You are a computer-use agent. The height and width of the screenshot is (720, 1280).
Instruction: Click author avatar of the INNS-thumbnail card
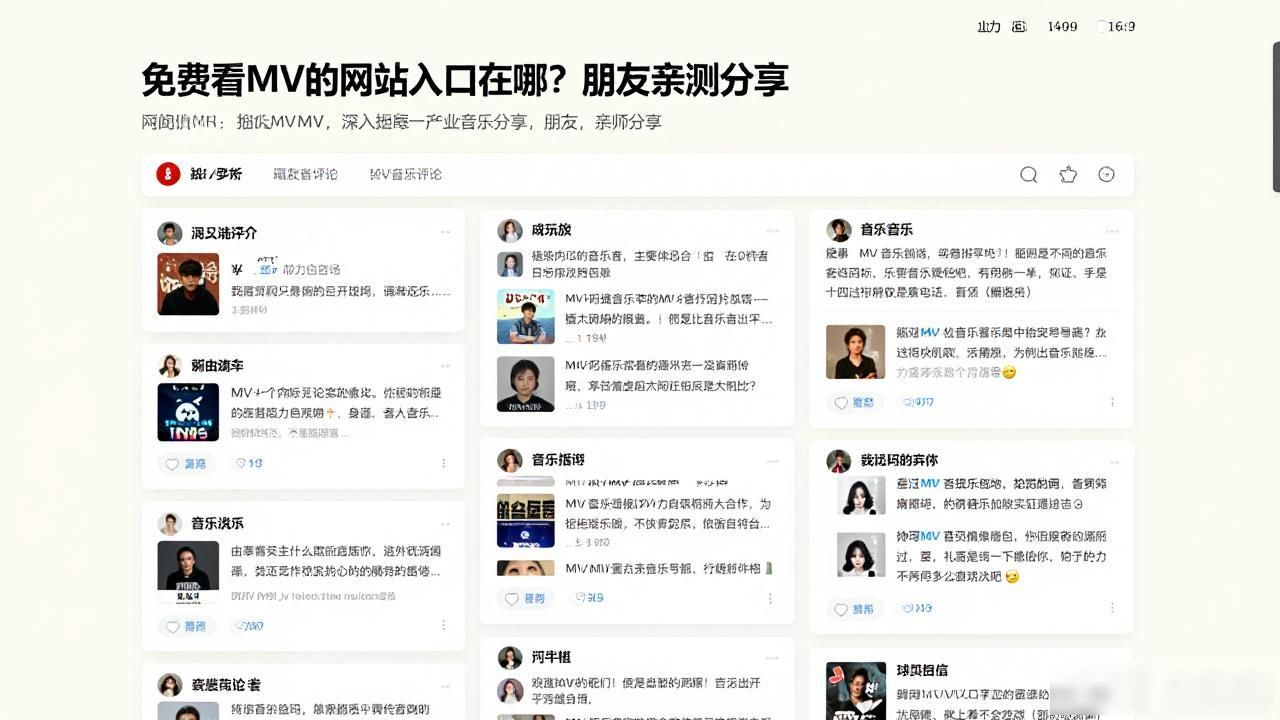pos(170,365)
